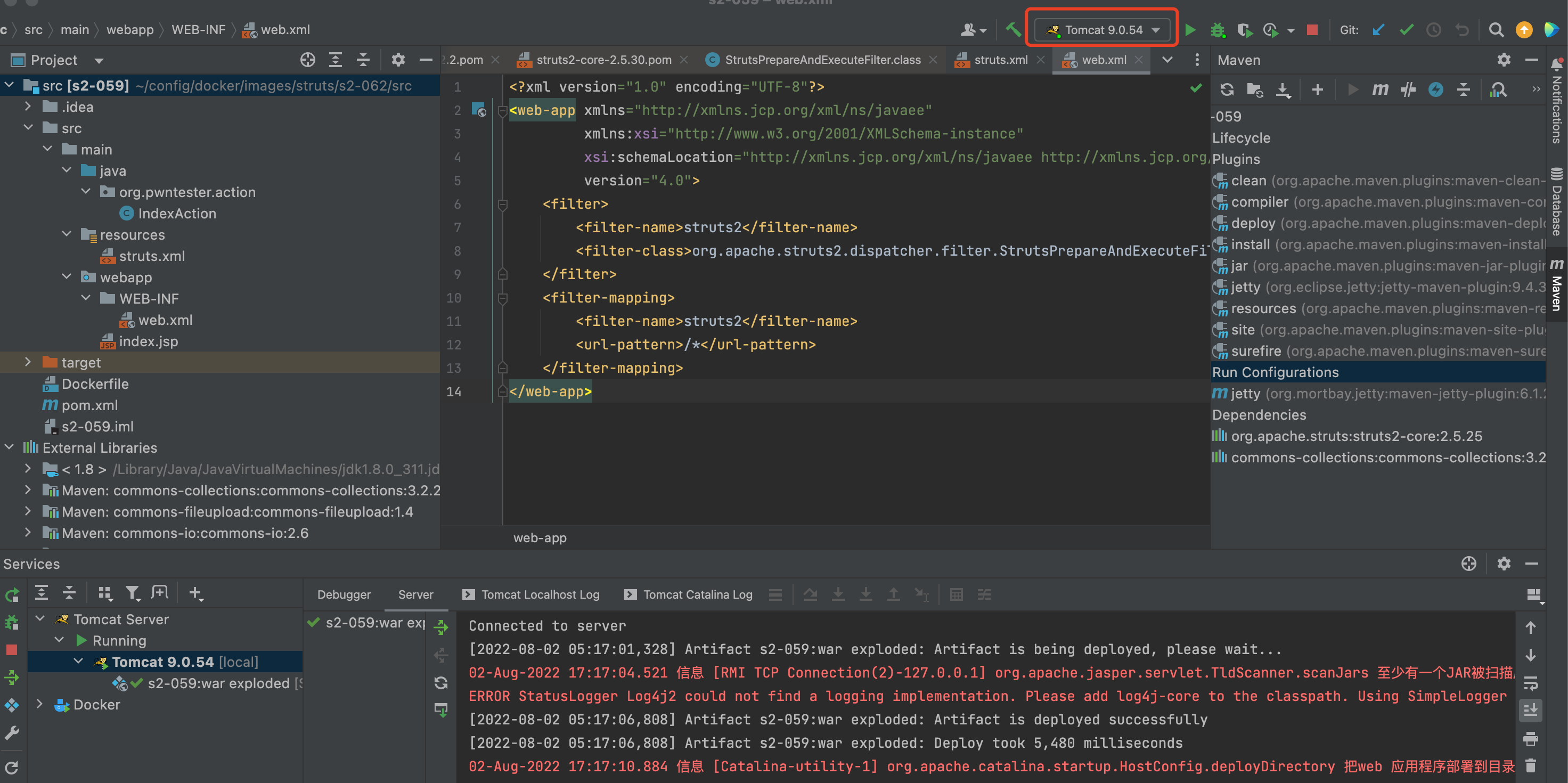Expand the target folder
The height and width of the screenshot is (783, 1568).
(27, 362)
